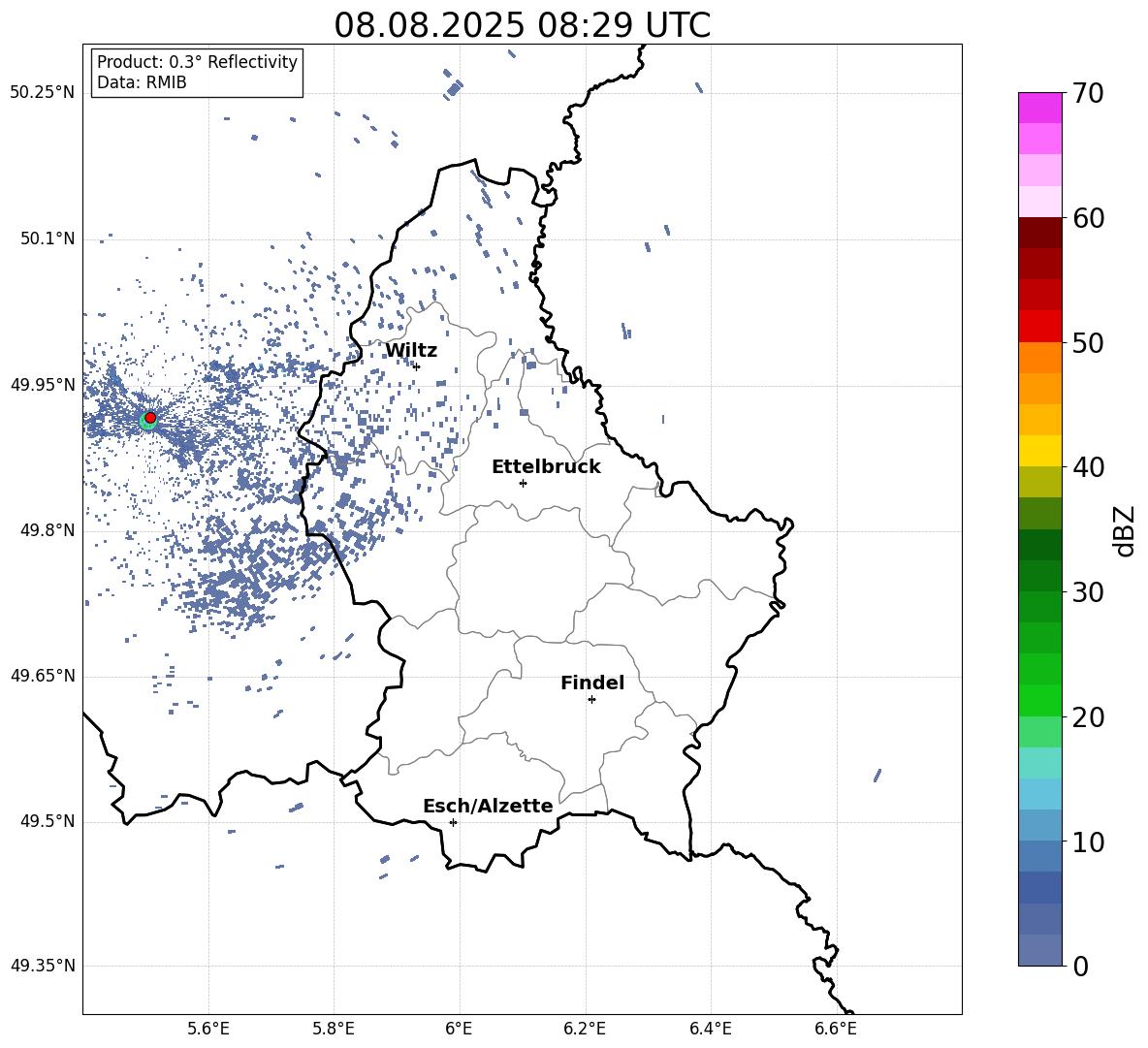1148x1048 pixels.
Task: Click the dBZ colorbar label
Action: tap(1126, 530)
